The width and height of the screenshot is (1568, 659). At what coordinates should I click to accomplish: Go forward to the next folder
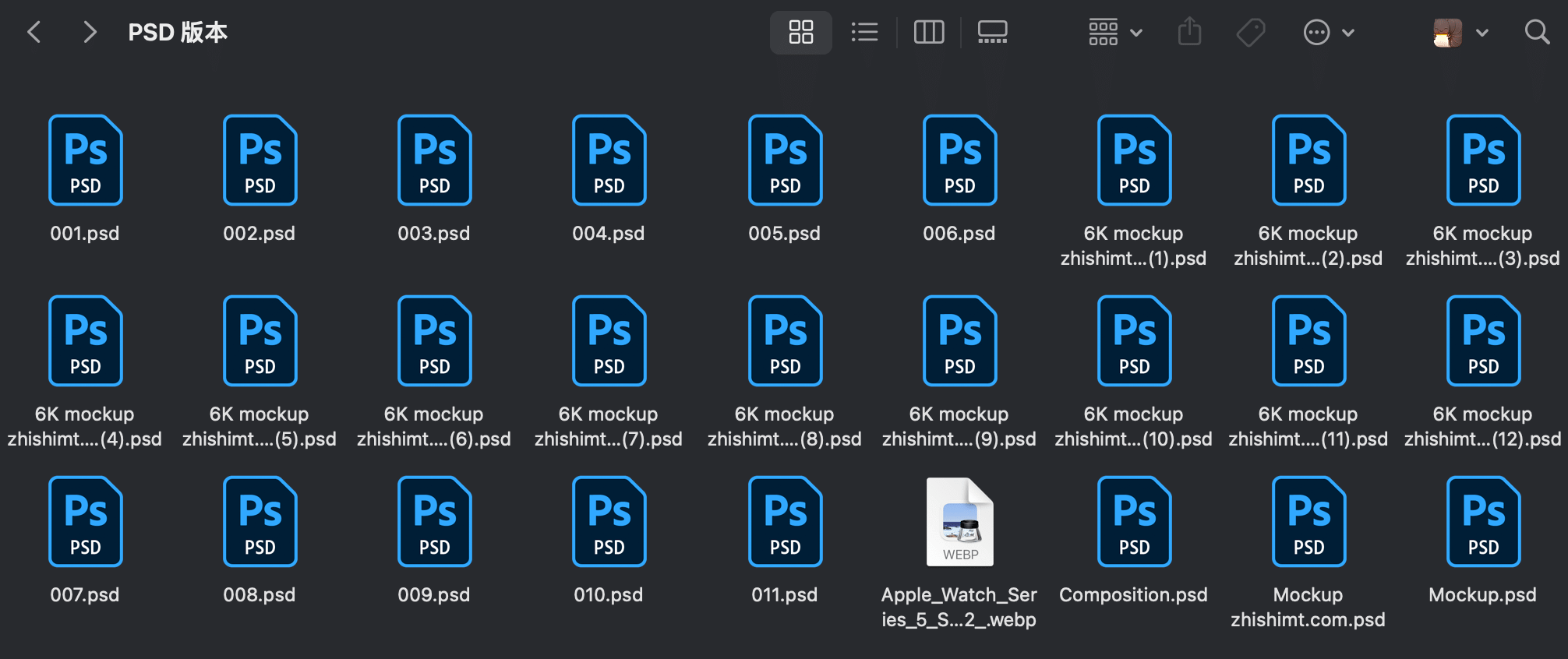tap(90, 33)
